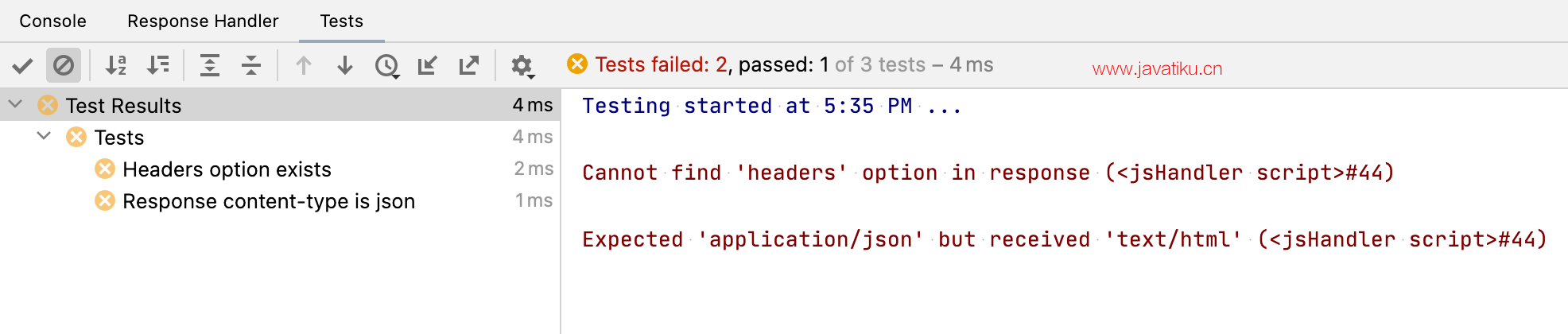
Task: Open the test history clock dropdown
Action: pyautogui.click(x=387, y=65)
